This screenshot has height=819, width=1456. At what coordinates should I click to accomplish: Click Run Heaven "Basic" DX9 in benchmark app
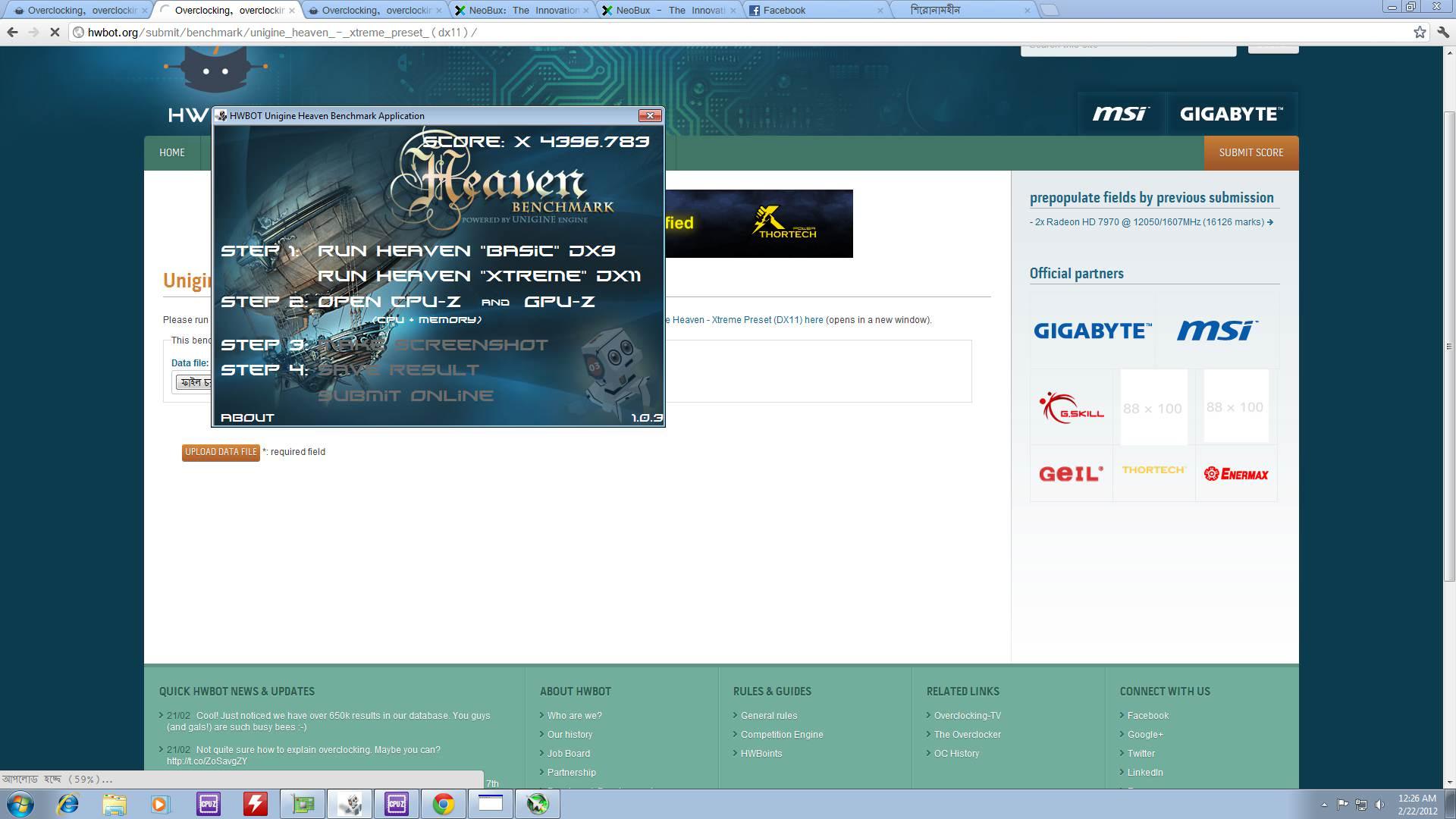(466, 250)
